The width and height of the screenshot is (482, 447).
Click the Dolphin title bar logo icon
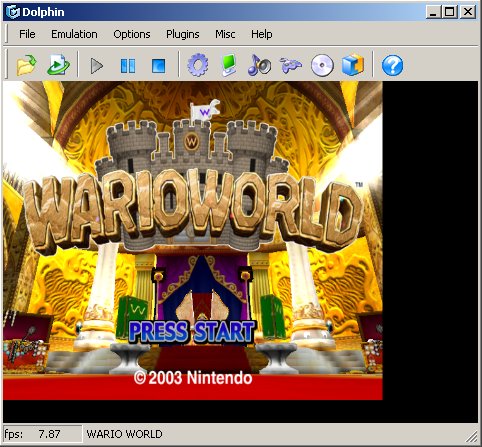13,12
